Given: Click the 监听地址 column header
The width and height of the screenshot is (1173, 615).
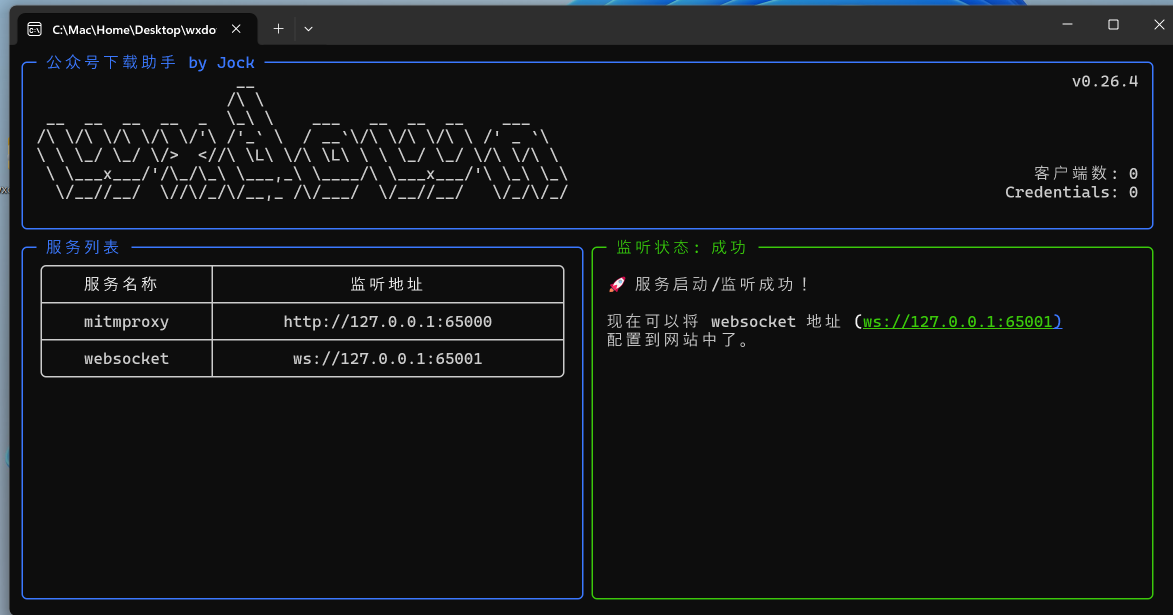Looking at the screenshot, I should click(387, 284).
